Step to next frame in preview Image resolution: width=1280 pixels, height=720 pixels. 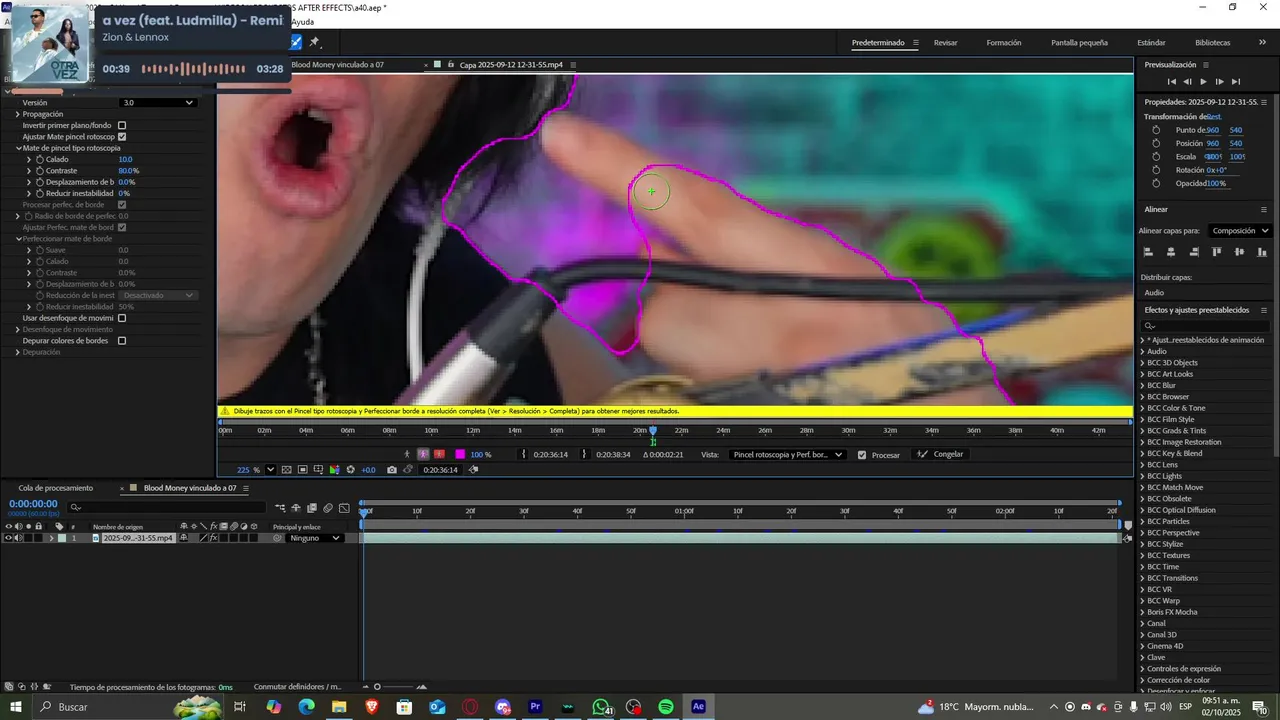tap(1219, 82)
